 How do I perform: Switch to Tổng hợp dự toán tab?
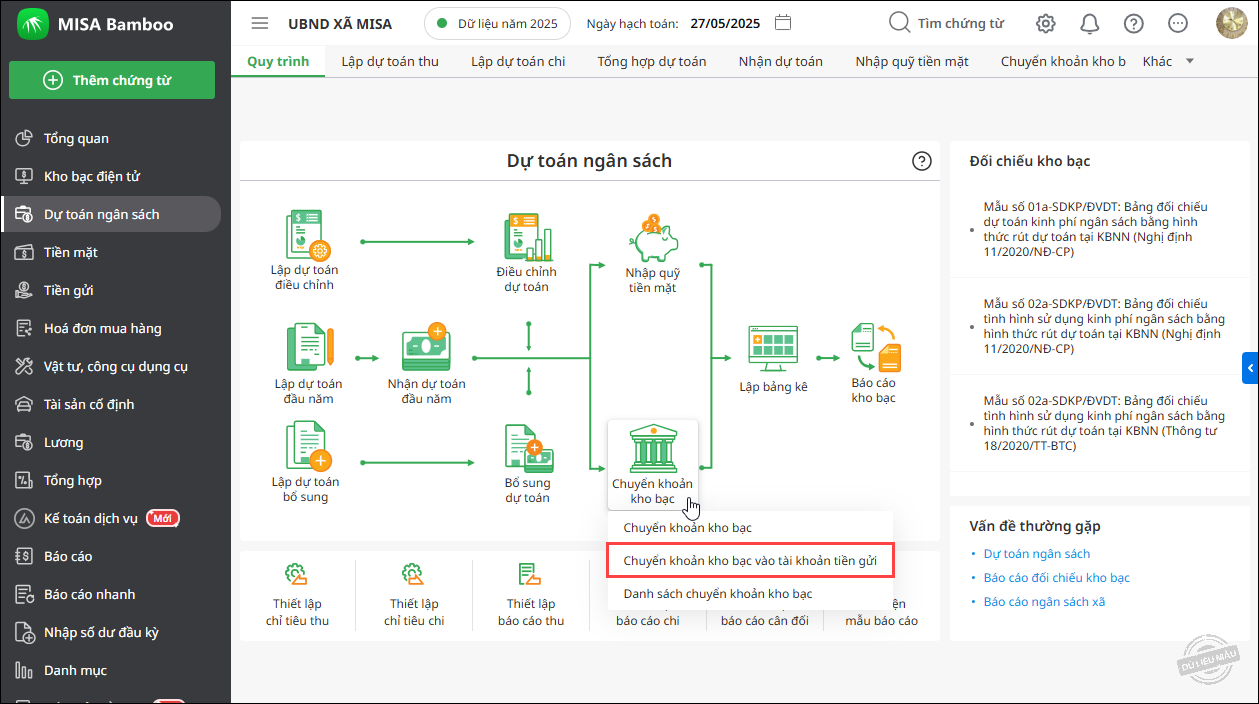[652, 61]
